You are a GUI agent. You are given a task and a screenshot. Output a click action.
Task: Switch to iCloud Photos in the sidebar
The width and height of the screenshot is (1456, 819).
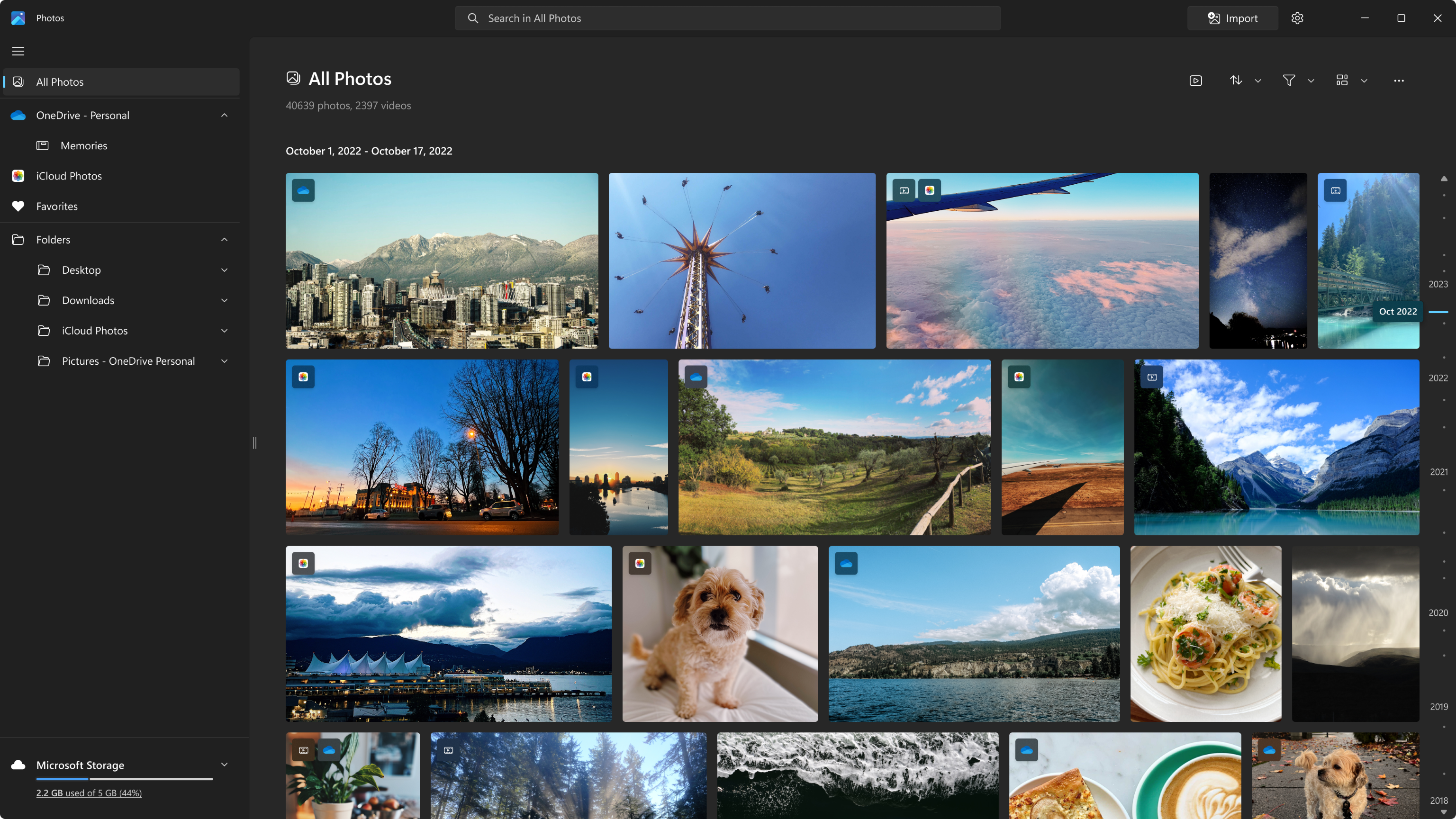pyautogui.click(x=68, y=175)
